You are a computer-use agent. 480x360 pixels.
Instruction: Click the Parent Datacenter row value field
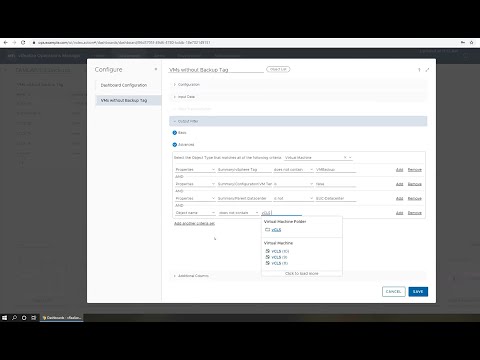[x=336, y=198]
